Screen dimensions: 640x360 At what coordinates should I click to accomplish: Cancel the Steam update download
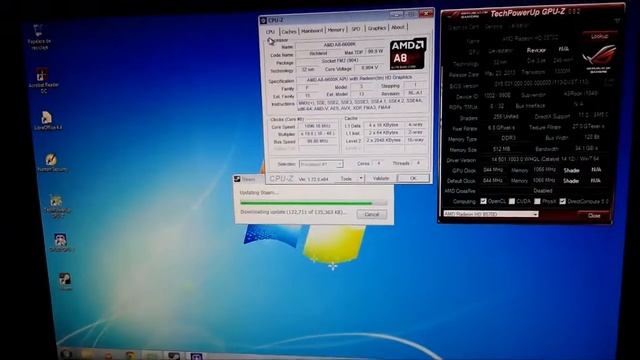371,214
